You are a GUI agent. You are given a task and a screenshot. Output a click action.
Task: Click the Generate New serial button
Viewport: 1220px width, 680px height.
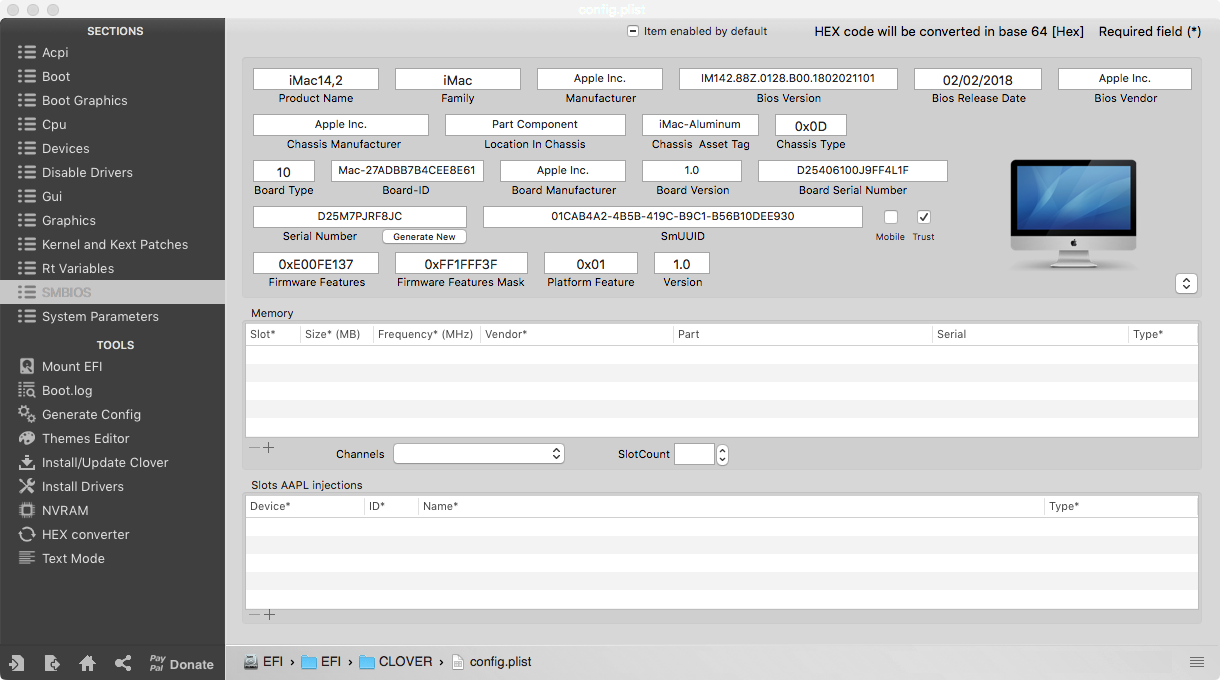(x=424, y=237)
